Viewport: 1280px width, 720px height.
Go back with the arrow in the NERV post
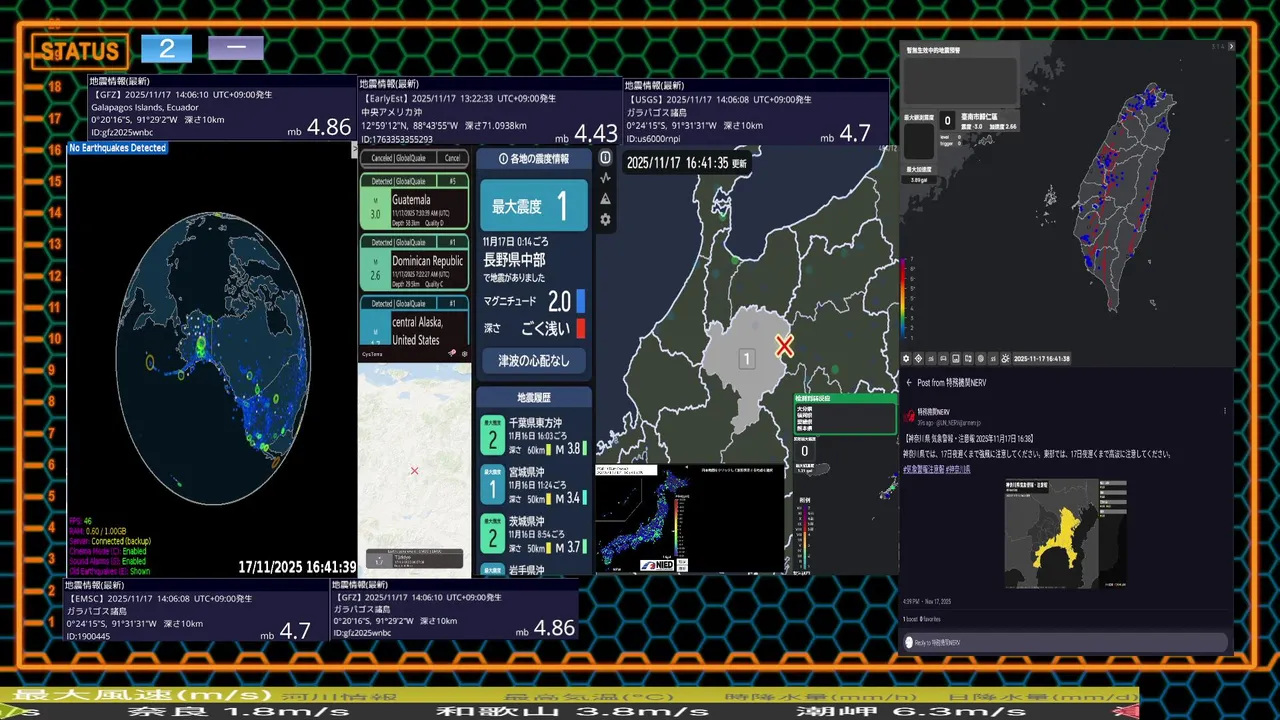point(909,383)
